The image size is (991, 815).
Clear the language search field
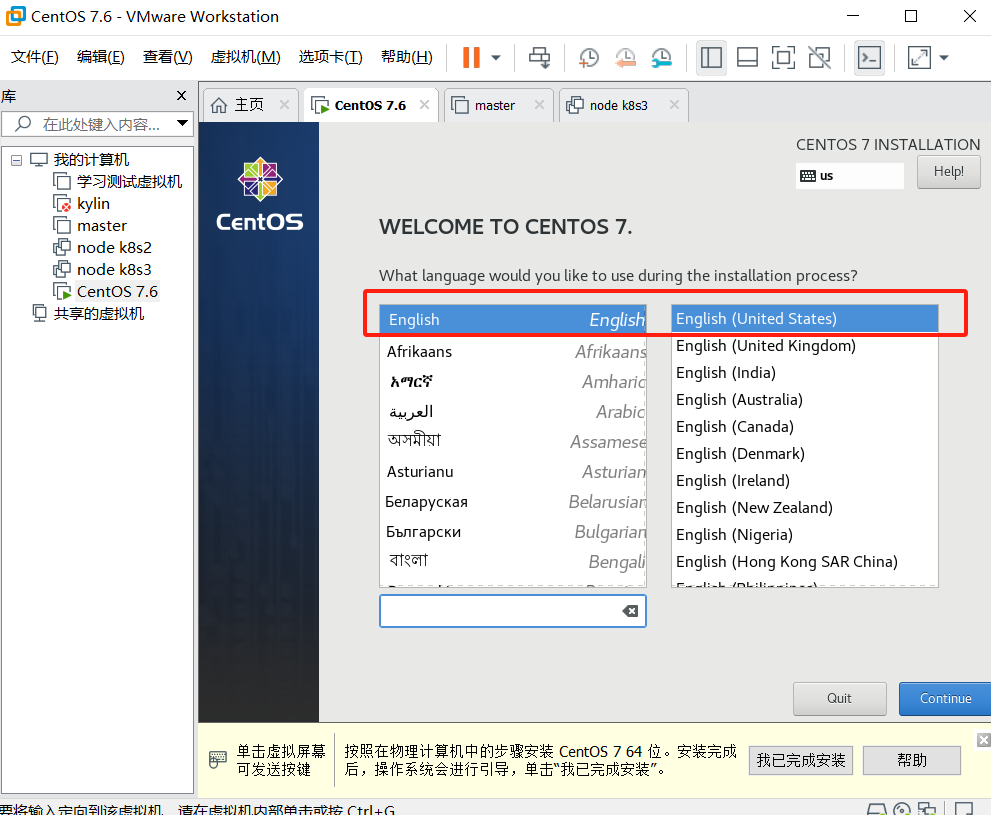pyautogui.click(x=630, y=611)
